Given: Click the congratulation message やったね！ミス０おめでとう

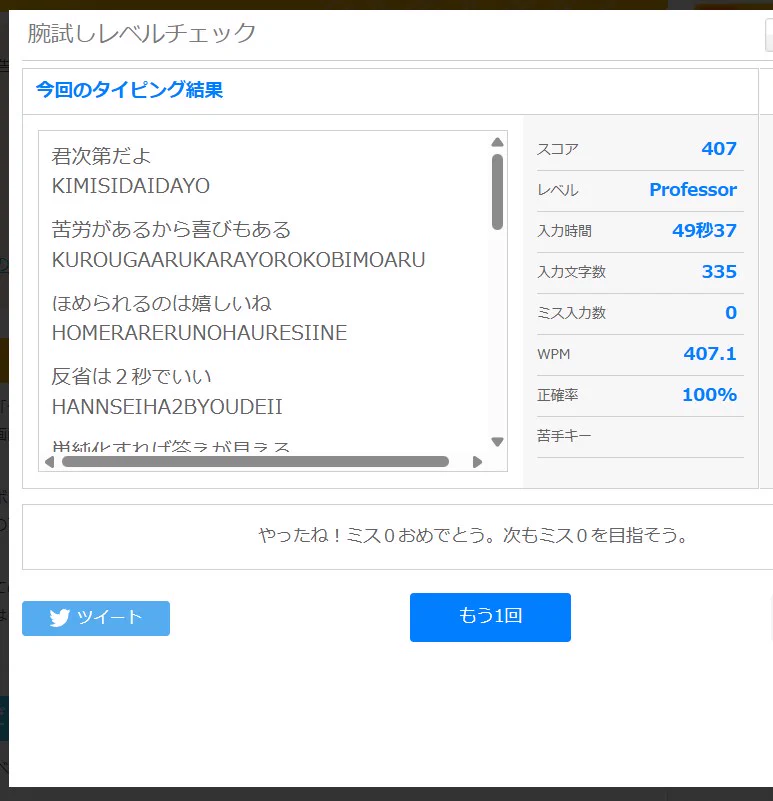Looking at the screenshot, I should click(x=377, y=535).
